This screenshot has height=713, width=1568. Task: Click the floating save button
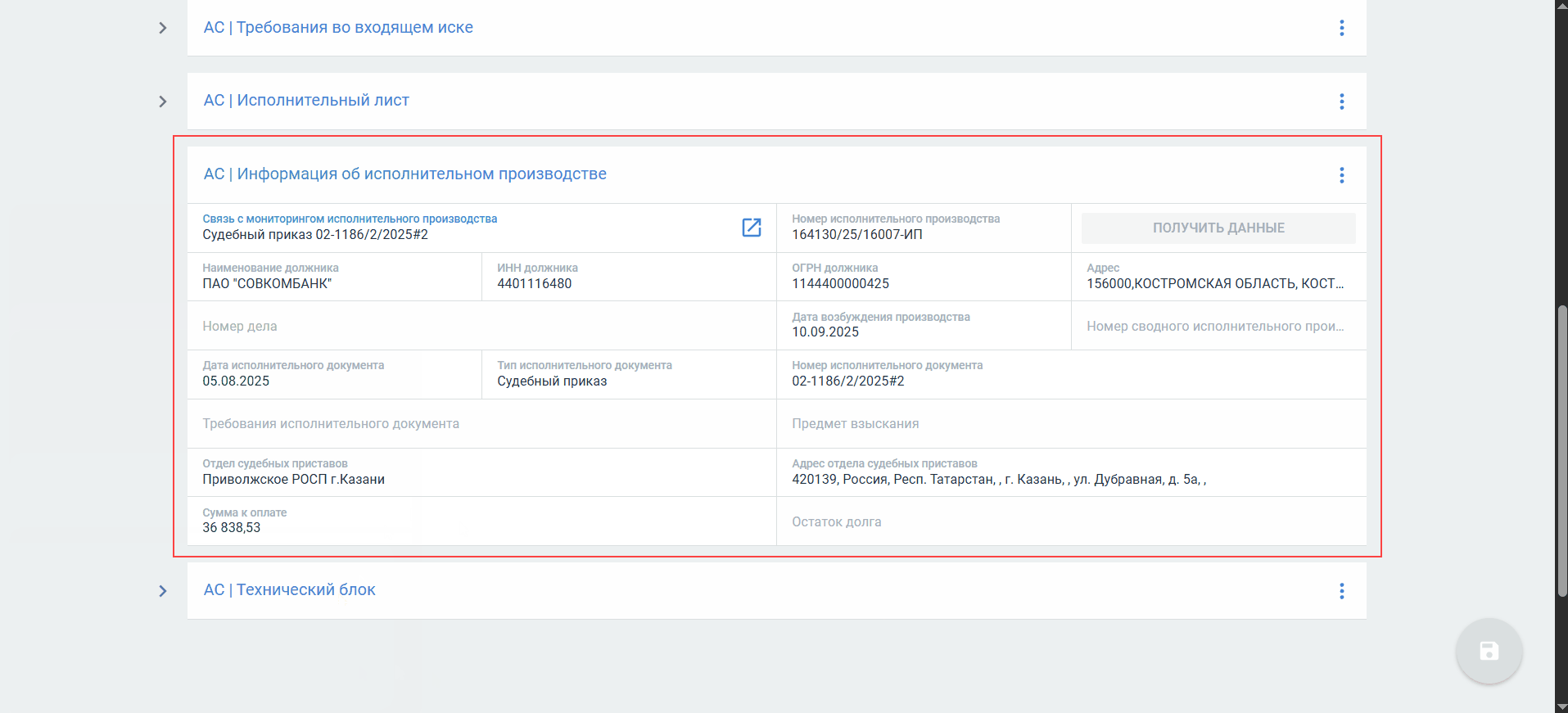click(1489, 652)
